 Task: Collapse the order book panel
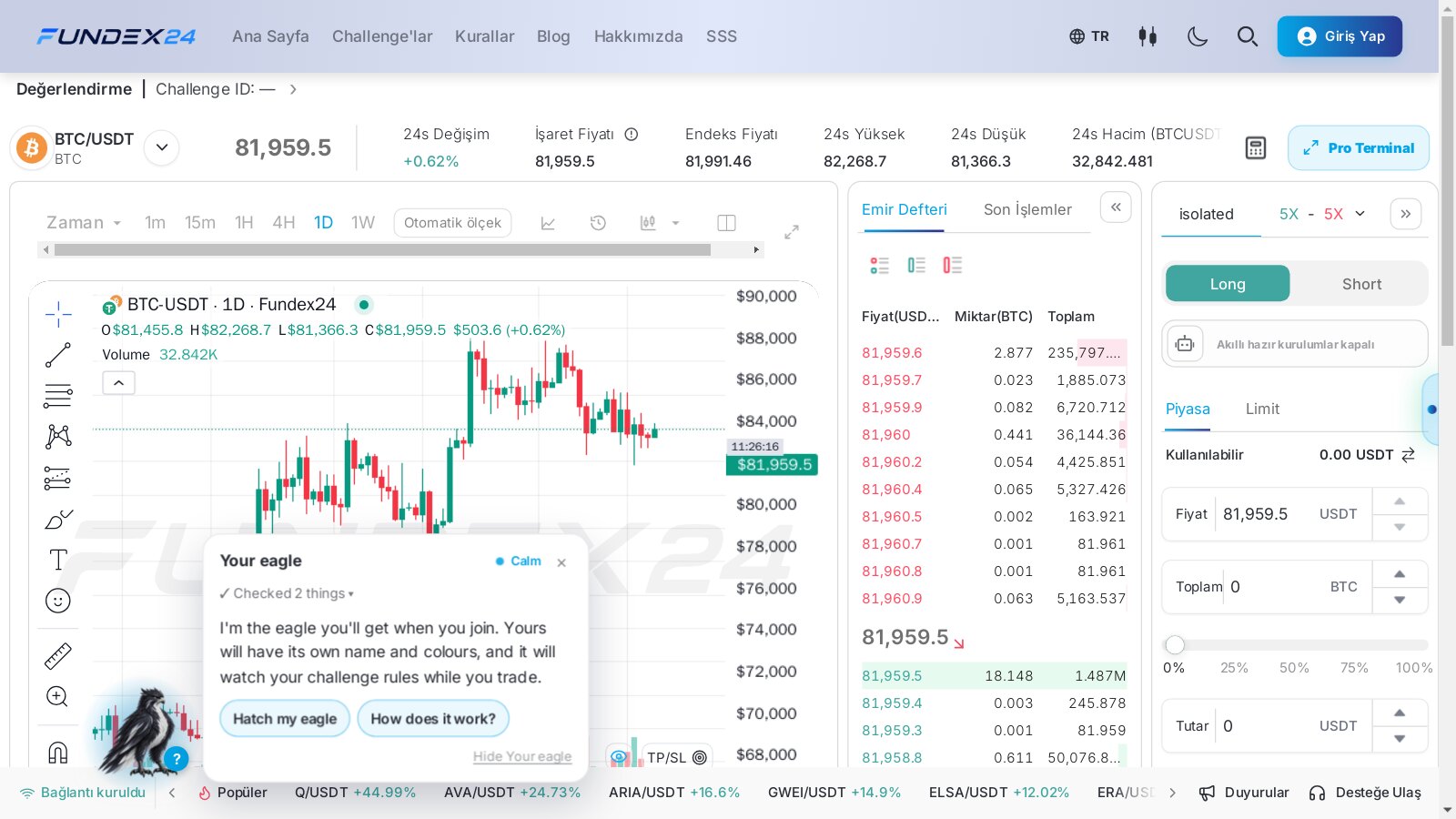pos(1116,207)
